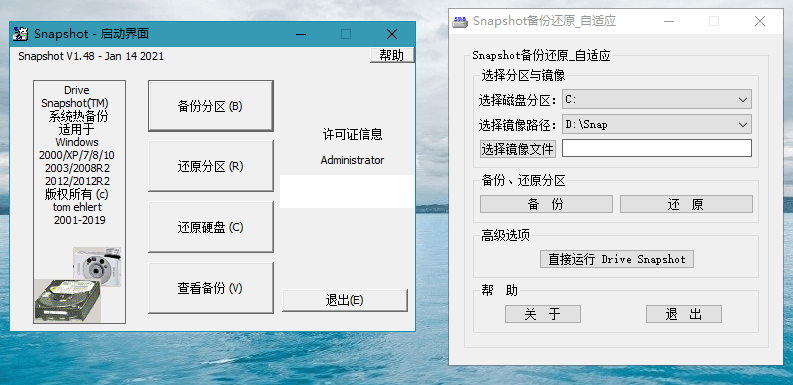The width and height of the screenshot is (793, 385).
Task: Click the 还 原 restore button
Action: (x=686, y=204)
